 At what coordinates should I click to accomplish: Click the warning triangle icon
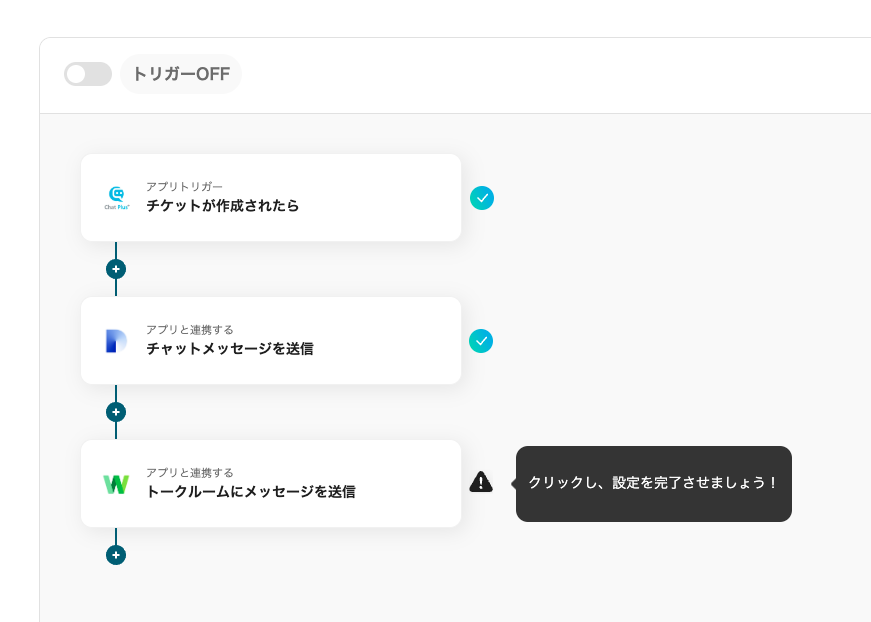tap(481, 482)
